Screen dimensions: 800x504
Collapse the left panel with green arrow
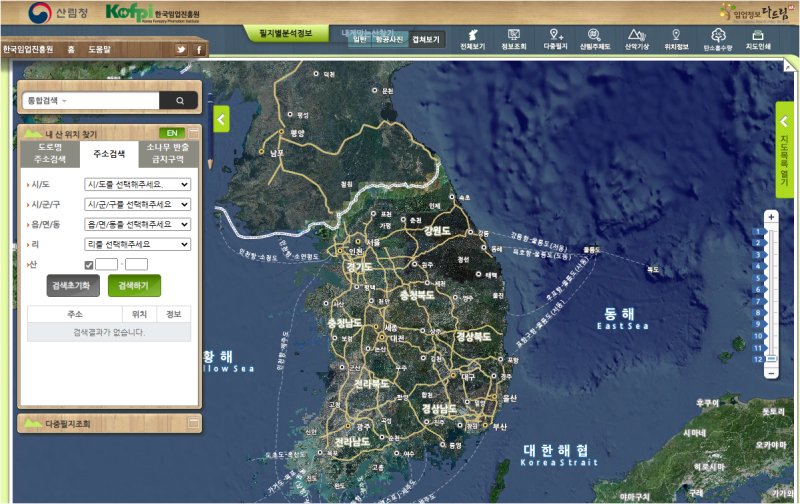click(221, 119)
